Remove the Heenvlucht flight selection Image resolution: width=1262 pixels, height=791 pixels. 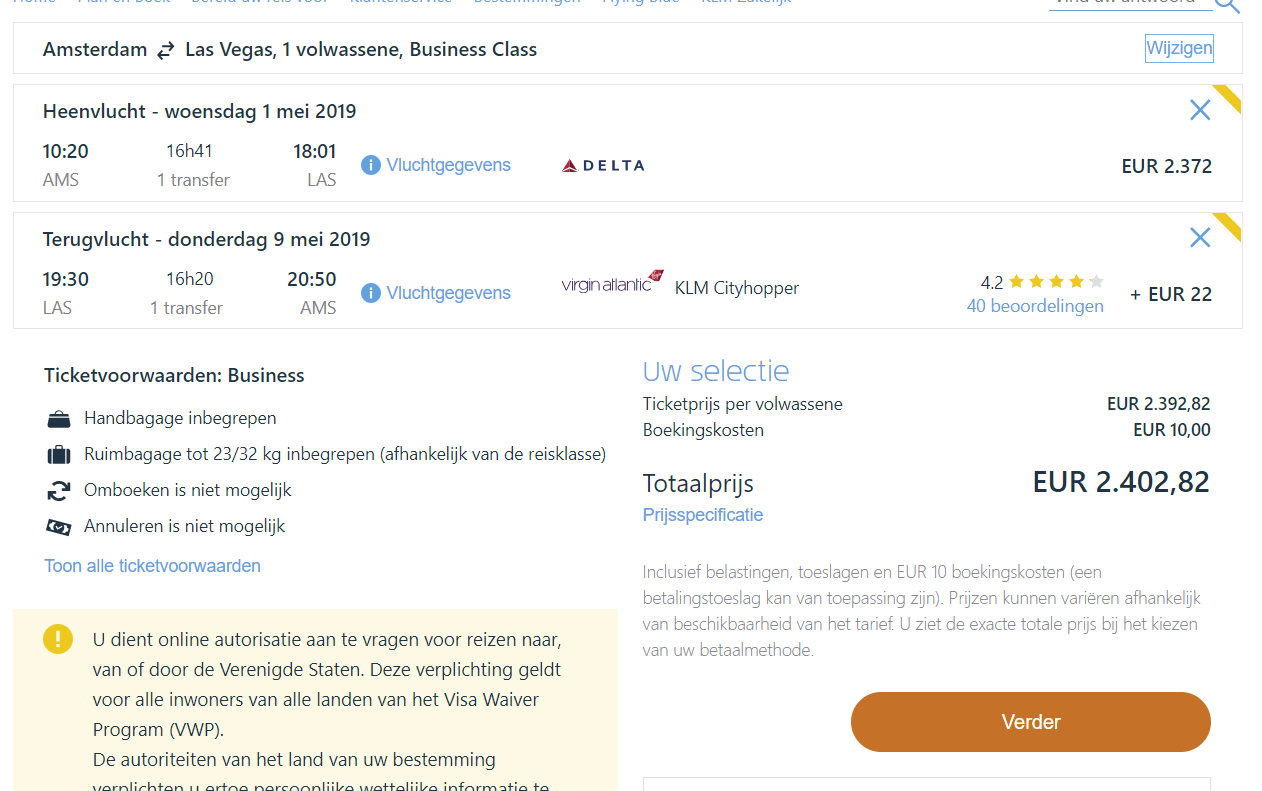[x=1200, y=110]
